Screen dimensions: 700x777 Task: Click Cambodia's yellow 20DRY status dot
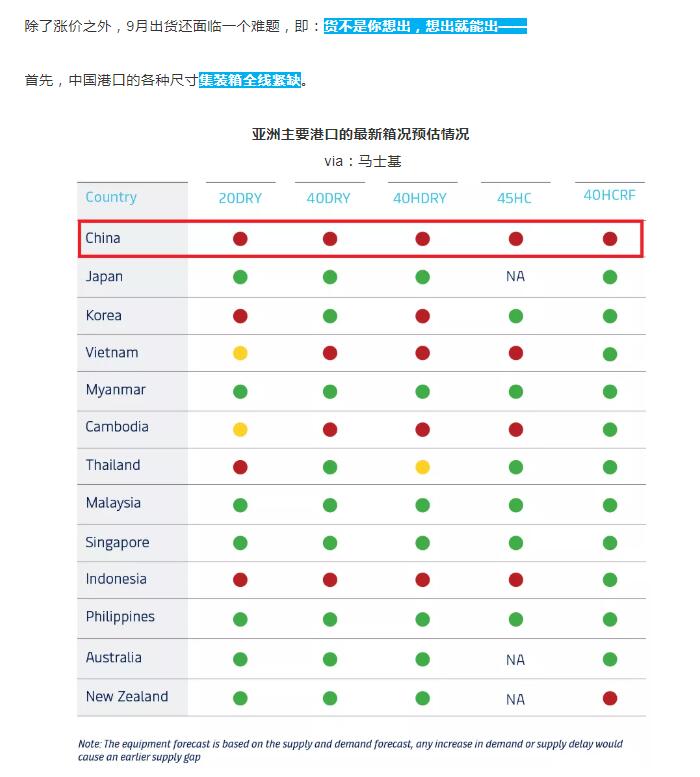coord(240,429)
